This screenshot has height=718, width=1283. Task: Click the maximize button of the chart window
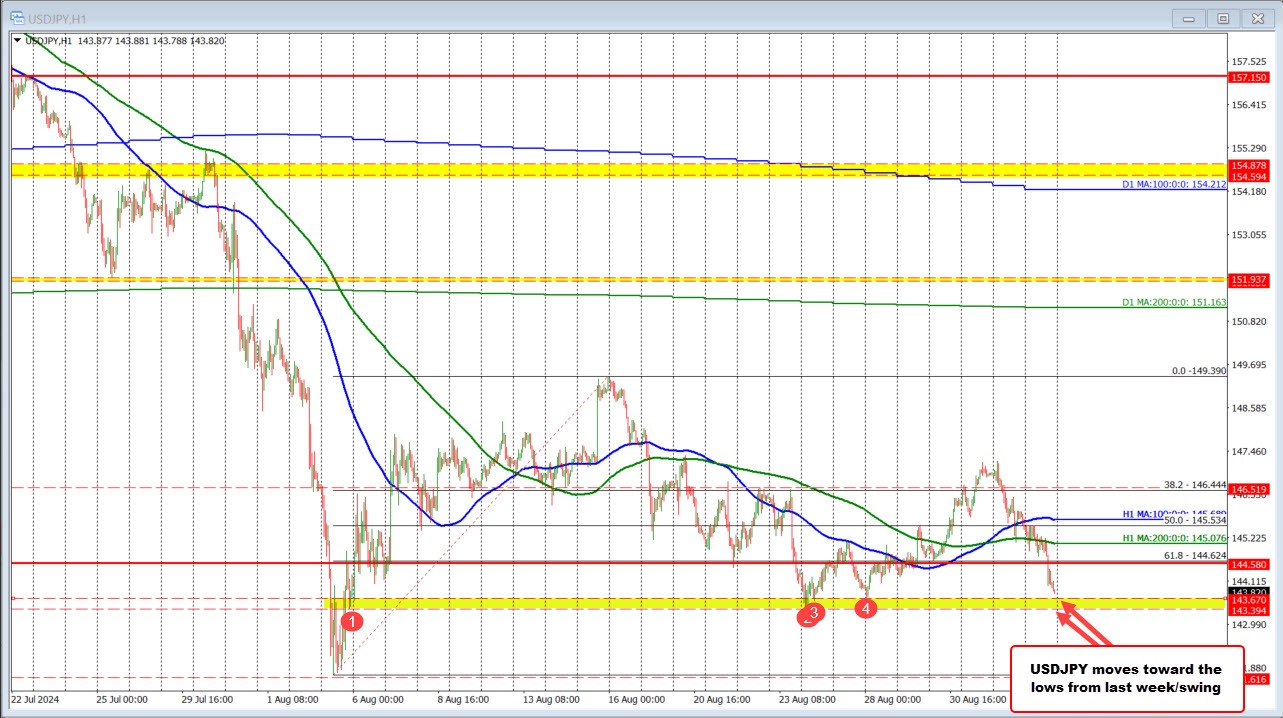[x=1224, y=18]
